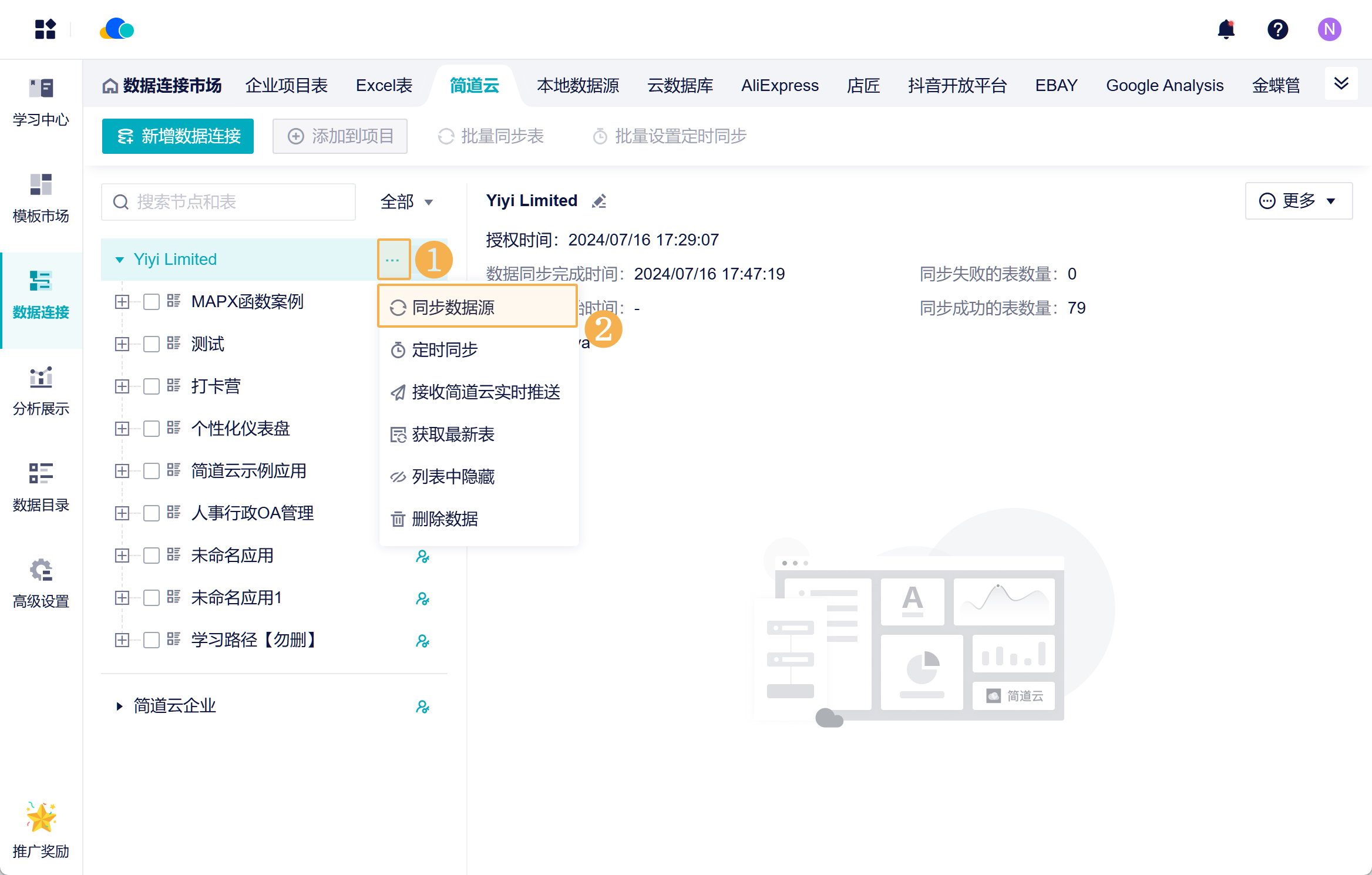The height and width of the screenshot is (875, 1372).
Task: Click the notification bell icon
Action: pos(1226,29)
